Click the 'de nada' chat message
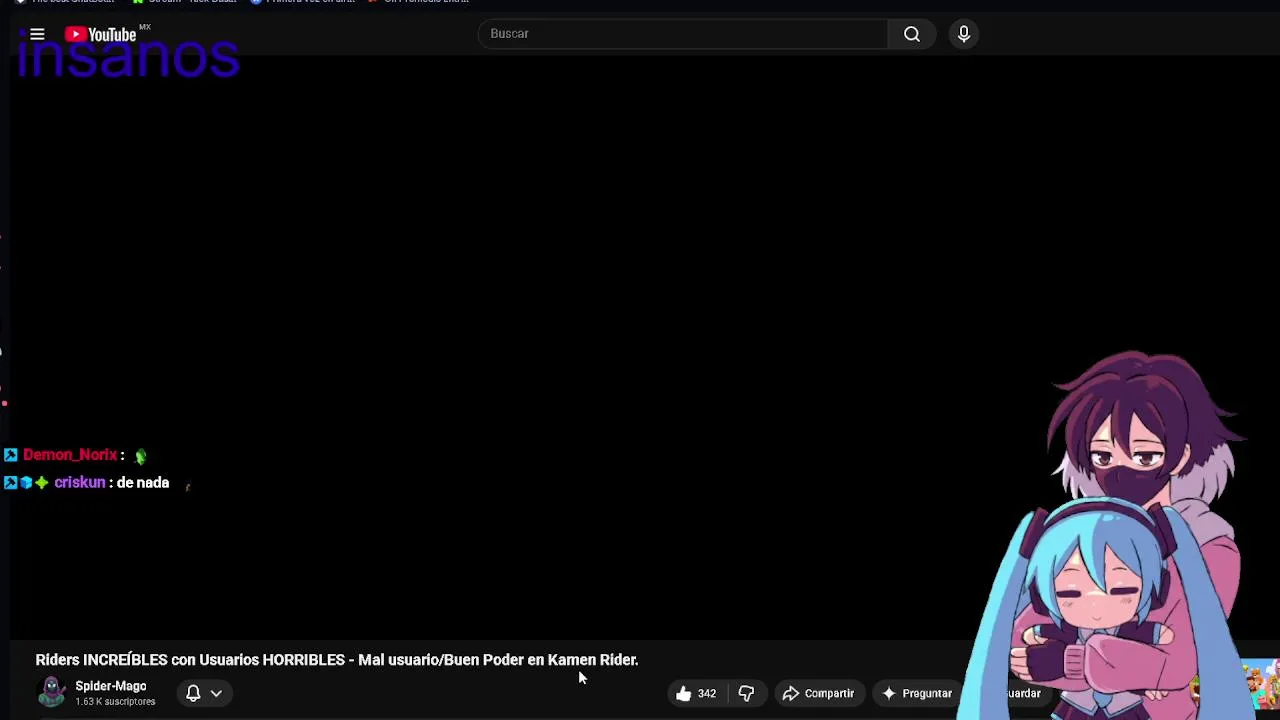The width and height of the screenshot is (1280, 720). pyautogui.click(x=143, y=483)
